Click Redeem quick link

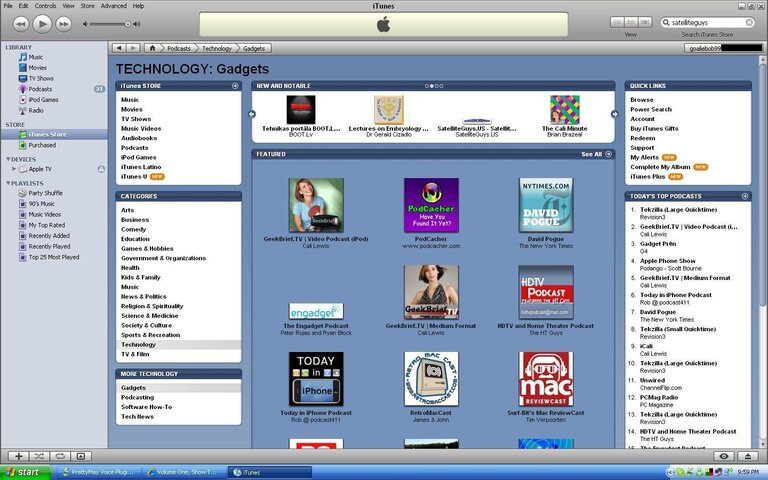pos(643,138)
